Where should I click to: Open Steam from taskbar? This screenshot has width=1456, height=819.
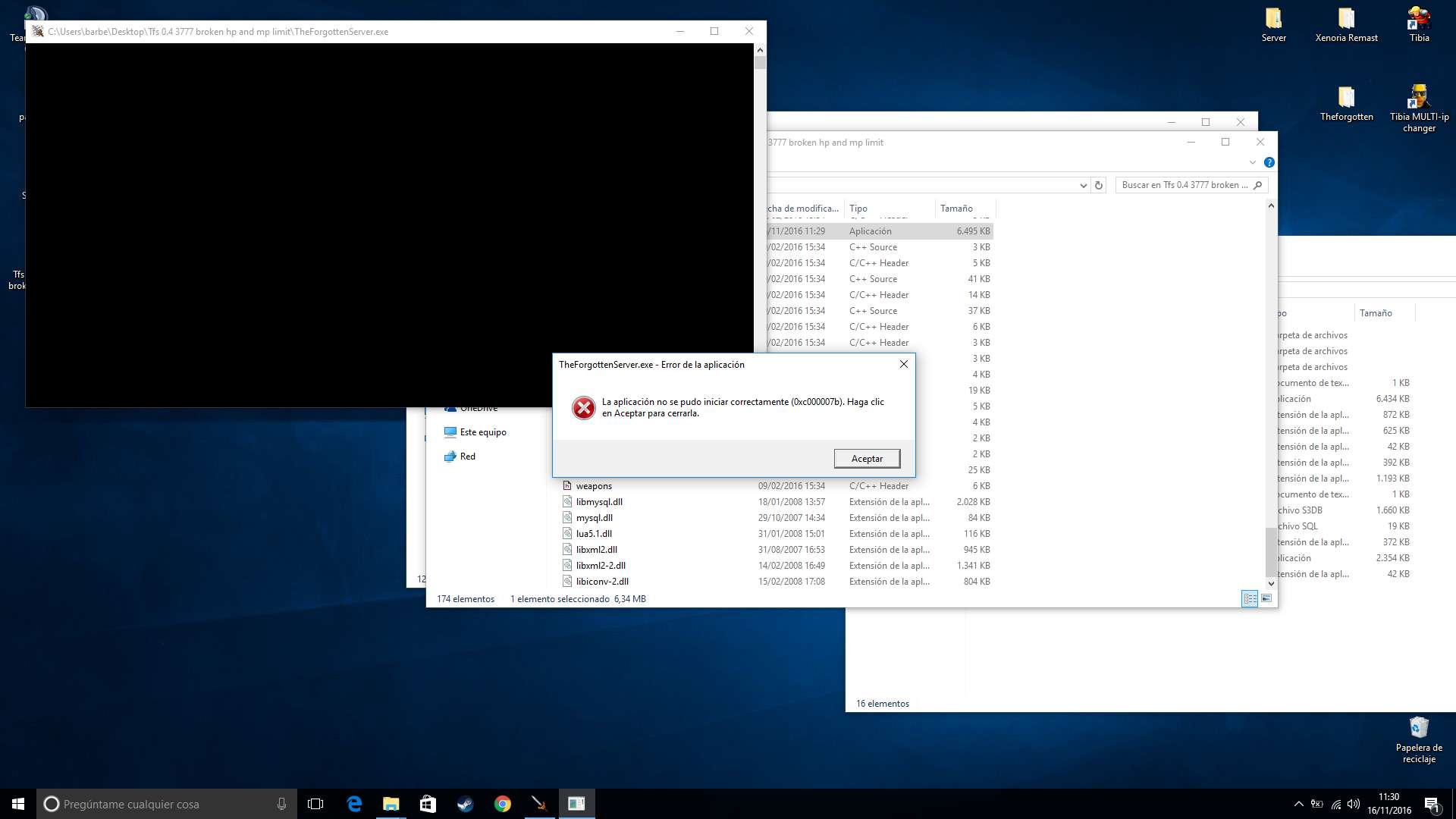(465, 804)
